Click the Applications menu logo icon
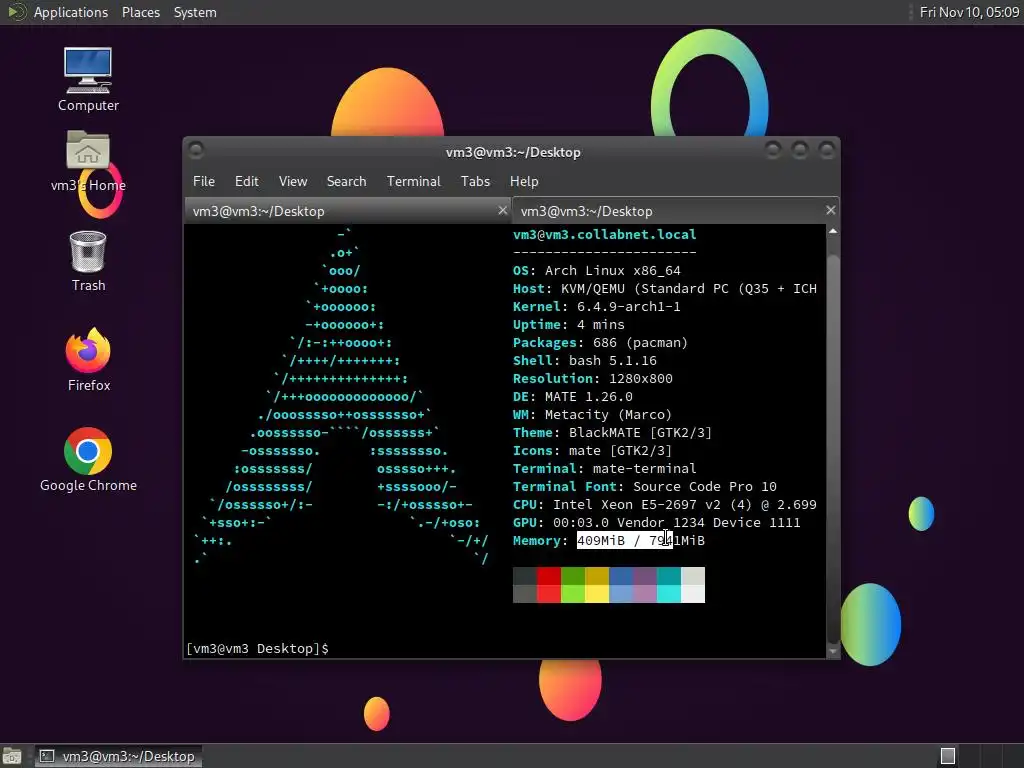1024x768 pixels. click(x=16, y=12)
